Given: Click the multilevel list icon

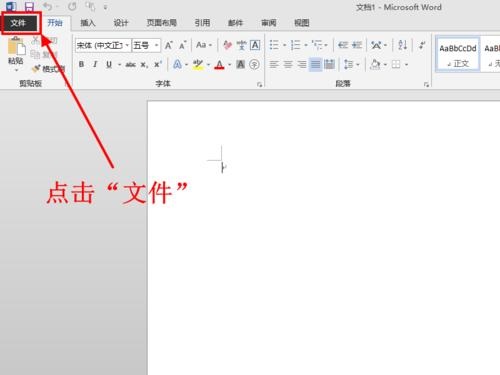Looking at the screenshot, I should [x=317, y=45].
